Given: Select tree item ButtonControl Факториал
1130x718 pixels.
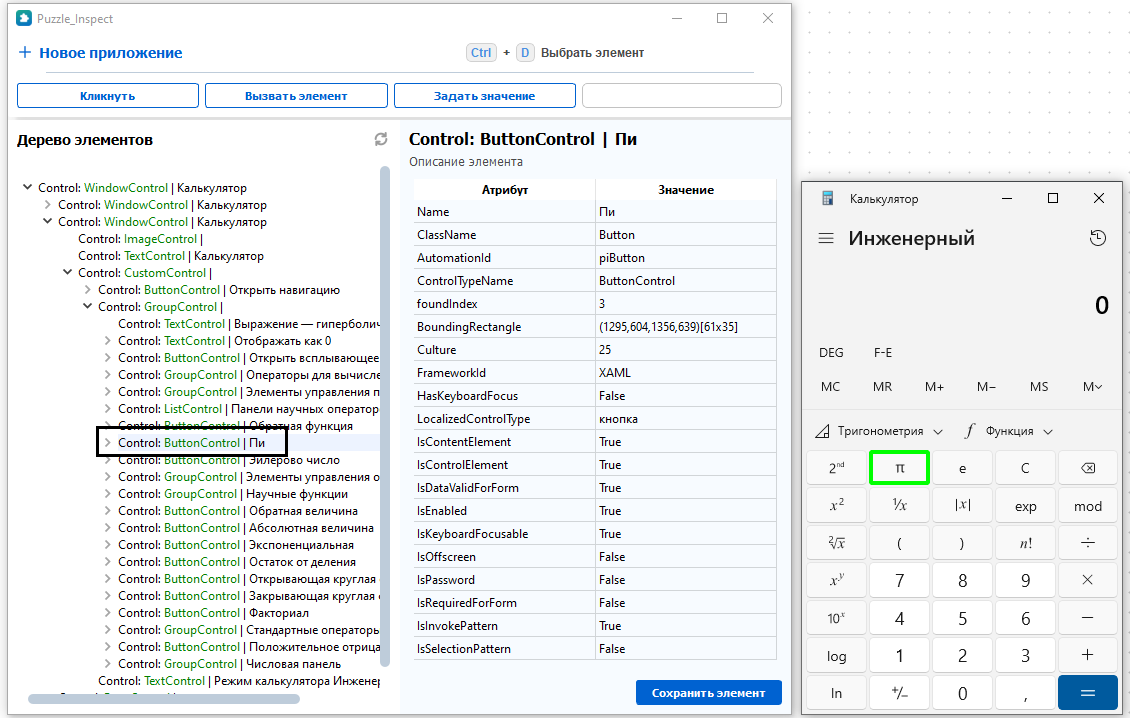Looking at the screenshot, I should (x=213, y=613).
